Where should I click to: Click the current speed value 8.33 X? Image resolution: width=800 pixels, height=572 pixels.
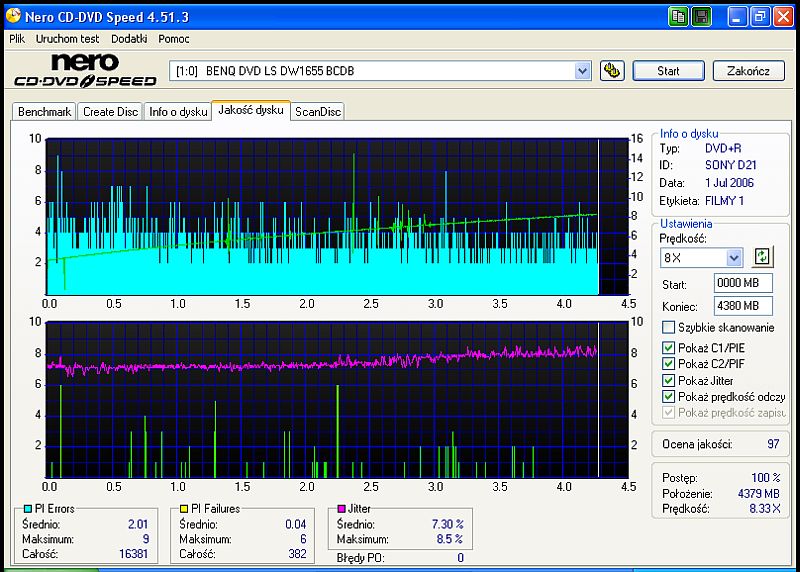pyautogui.click(x=765, y=508)
